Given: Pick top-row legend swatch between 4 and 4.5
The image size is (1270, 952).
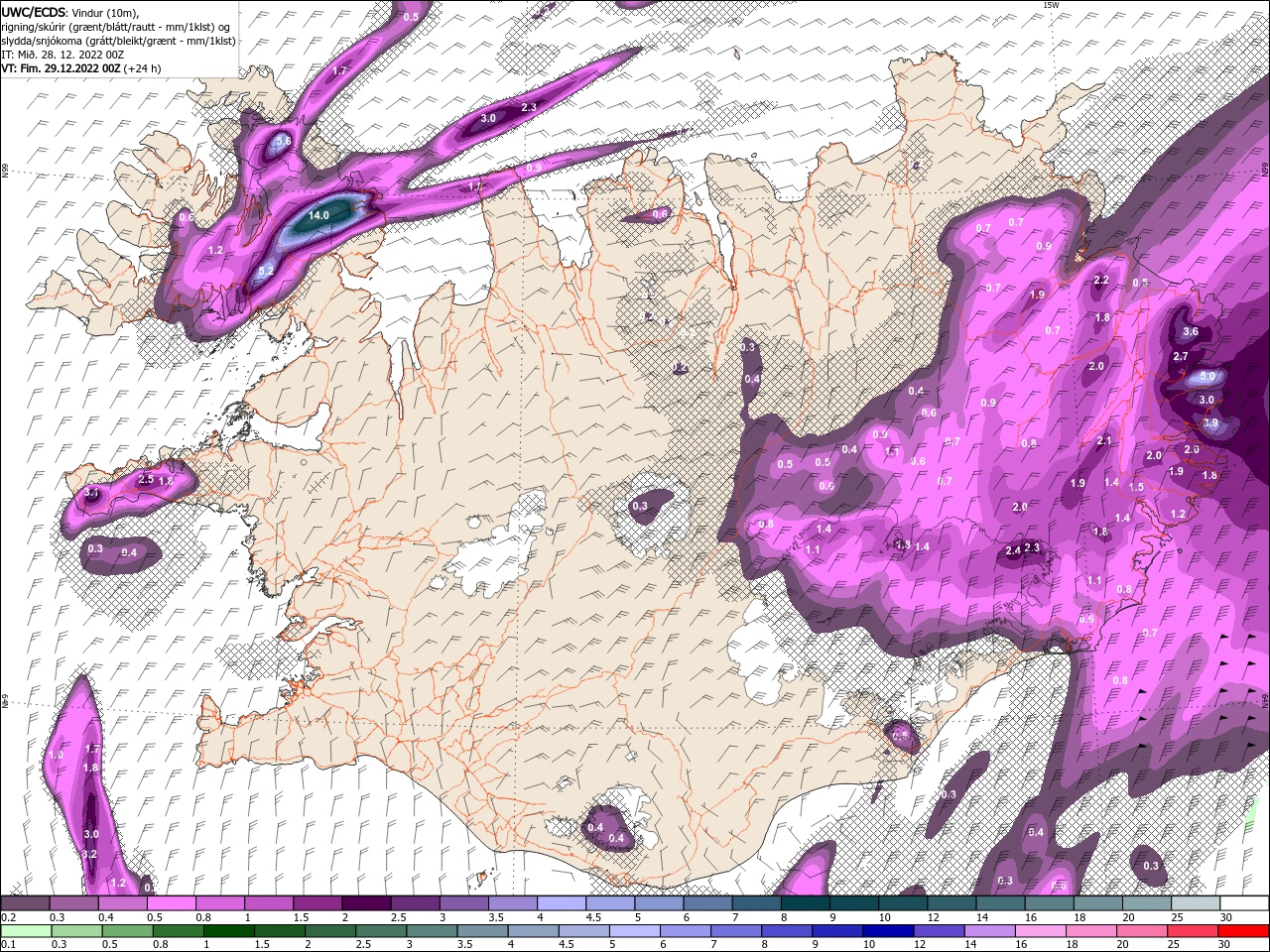Looking at the screenshot, I should point(562,903).
